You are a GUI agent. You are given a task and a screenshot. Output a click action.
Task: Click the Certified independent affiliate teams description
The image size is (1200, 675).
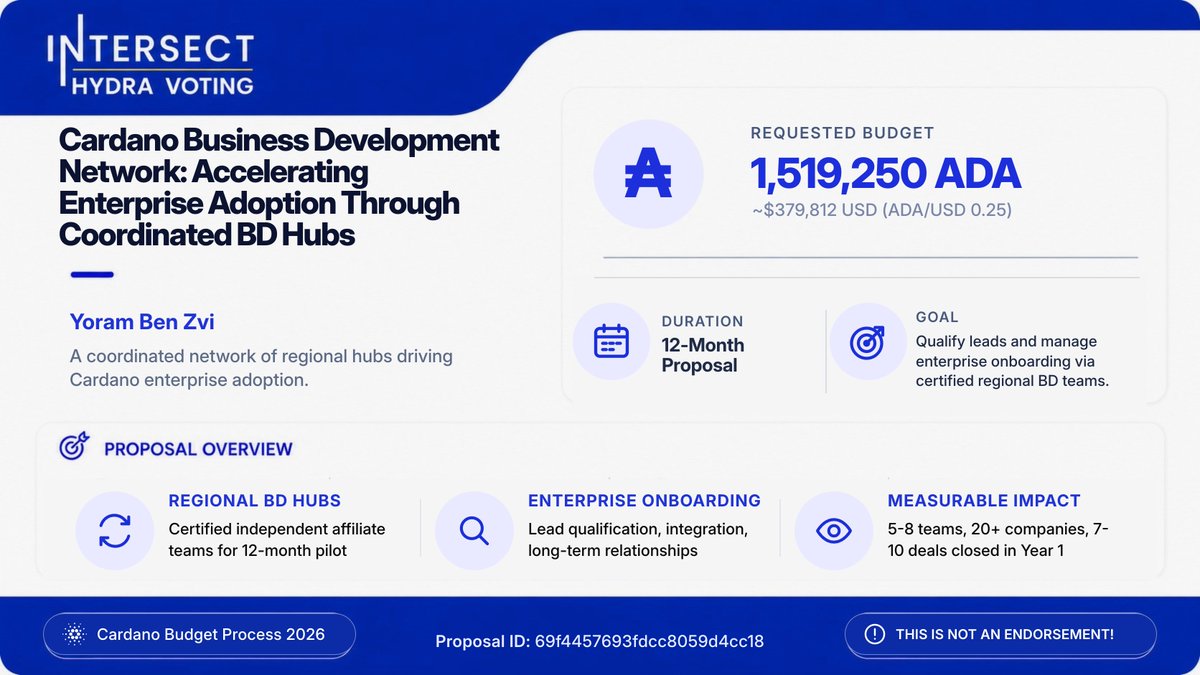(x=277, y=540)
